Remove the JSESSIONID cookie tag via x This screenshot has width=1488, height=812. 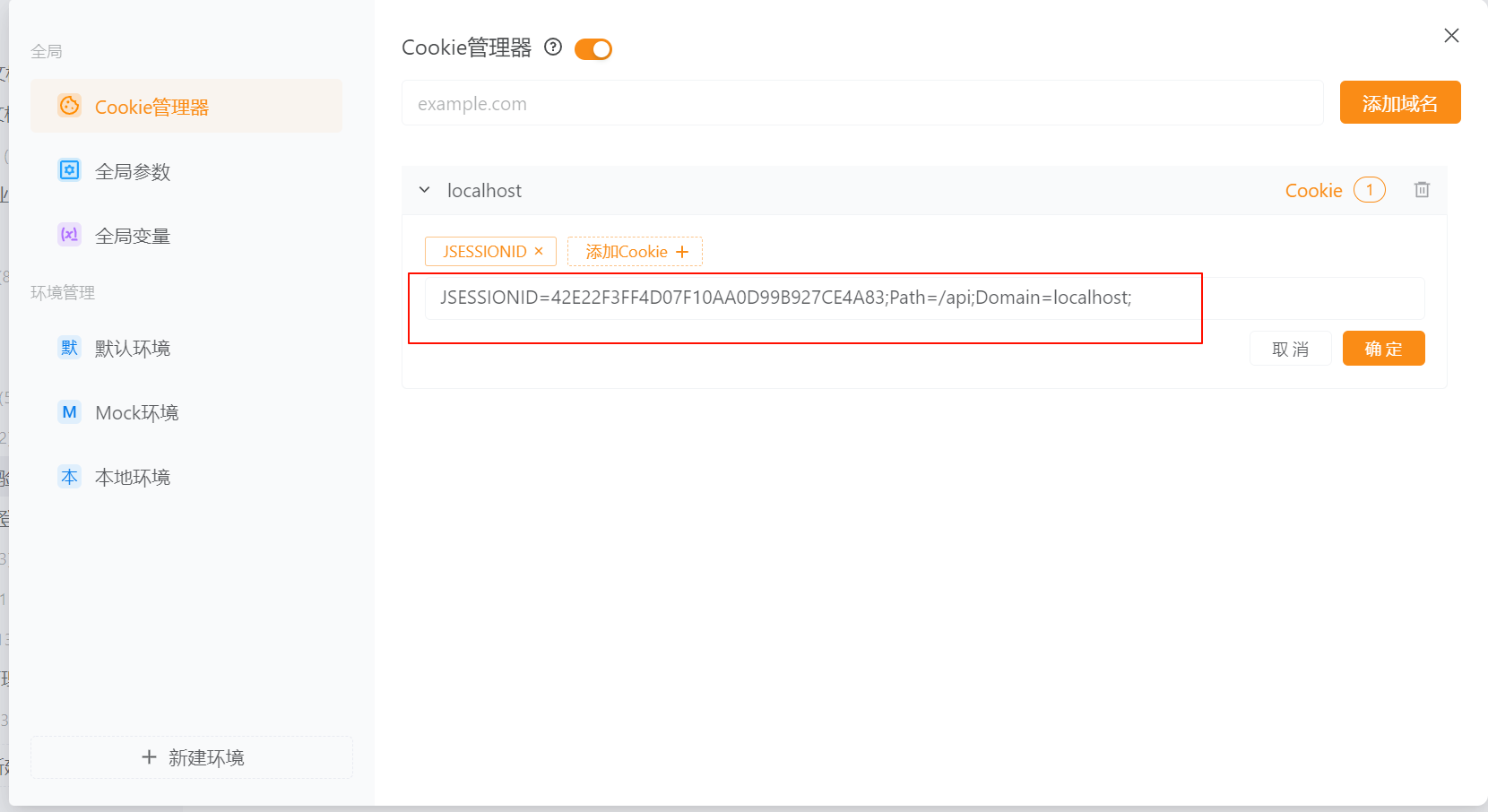pyautogui.click(x=539, y=251)
